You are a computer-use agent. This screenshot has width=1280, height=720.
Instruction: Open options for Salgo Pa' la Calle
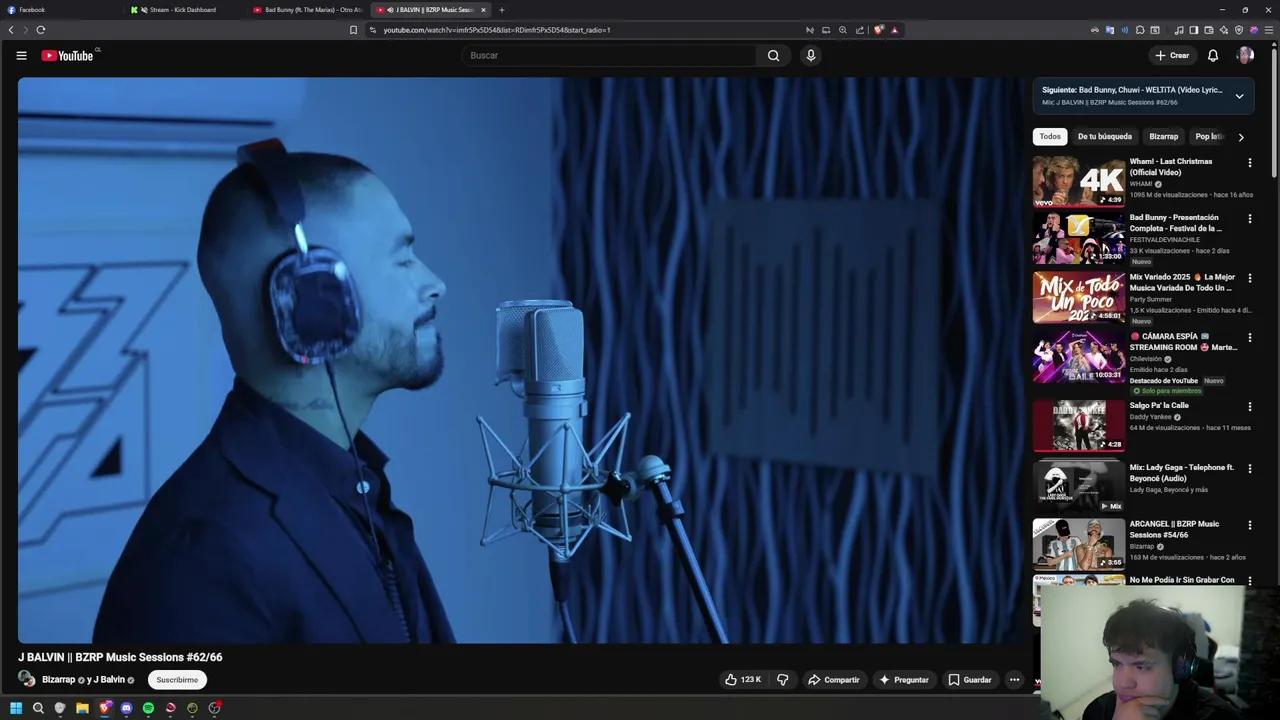point(1249,407)
